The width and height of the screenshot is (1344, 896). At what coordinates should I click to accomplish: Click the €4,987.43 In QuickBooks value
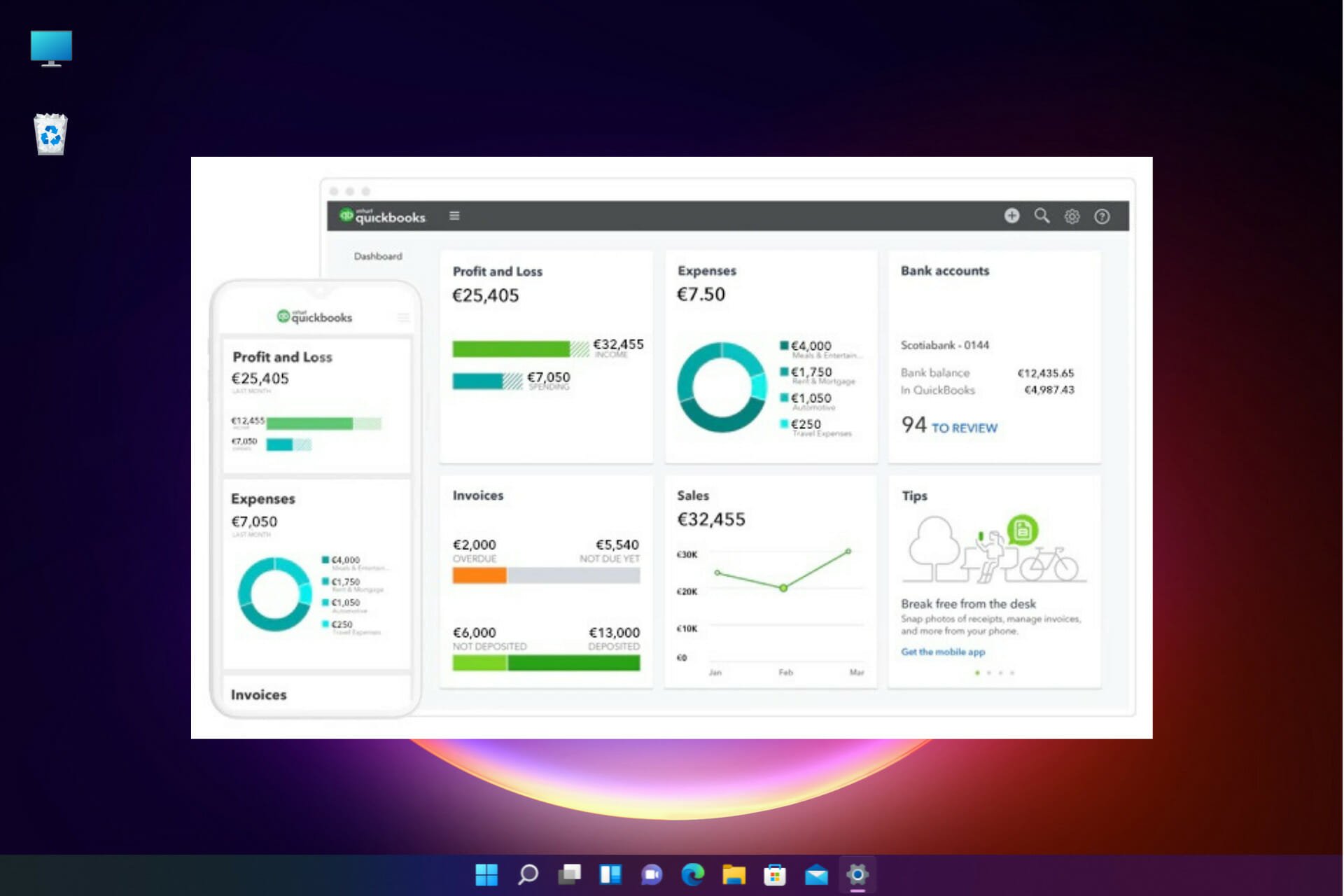pyautogui.click(x=1049, y=390)
